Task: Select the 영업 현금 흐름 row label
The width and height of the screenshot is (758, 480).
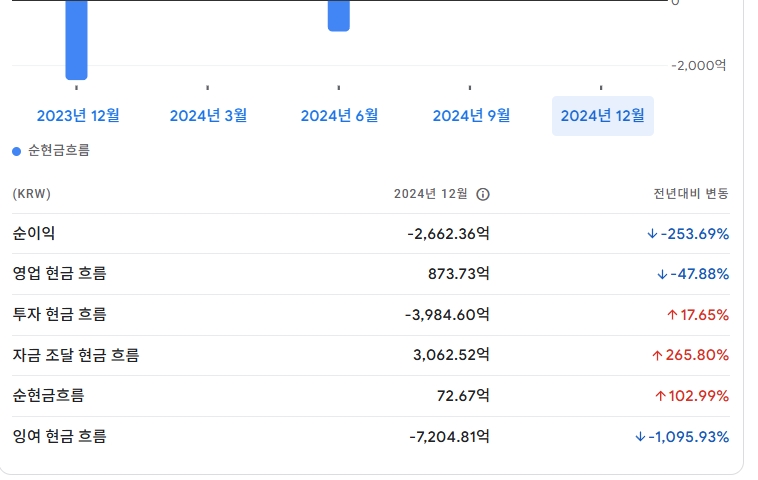Action: 59,274
